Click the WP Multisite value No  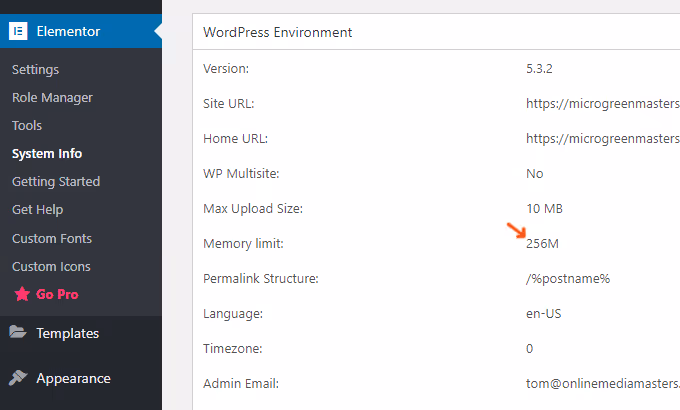[x=534, y=174]
